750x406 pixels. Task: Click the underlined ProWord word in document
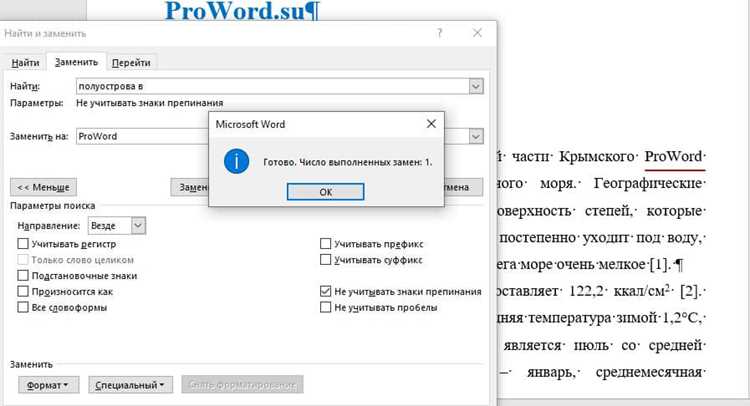[x=673, y=156]
